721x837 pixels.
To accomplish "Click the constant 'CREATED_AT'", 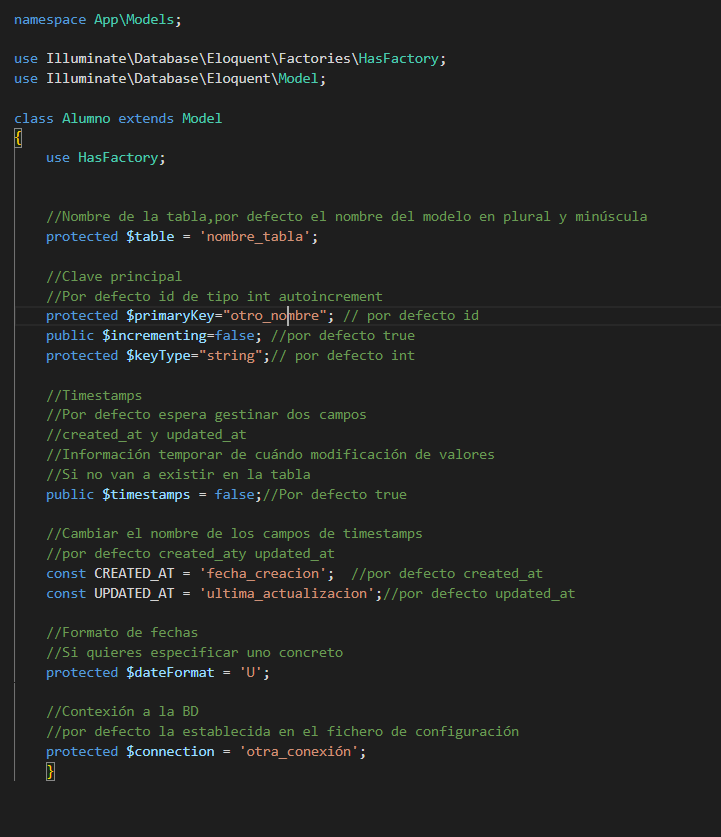I will pyautogui.click(x=134, y=573).
